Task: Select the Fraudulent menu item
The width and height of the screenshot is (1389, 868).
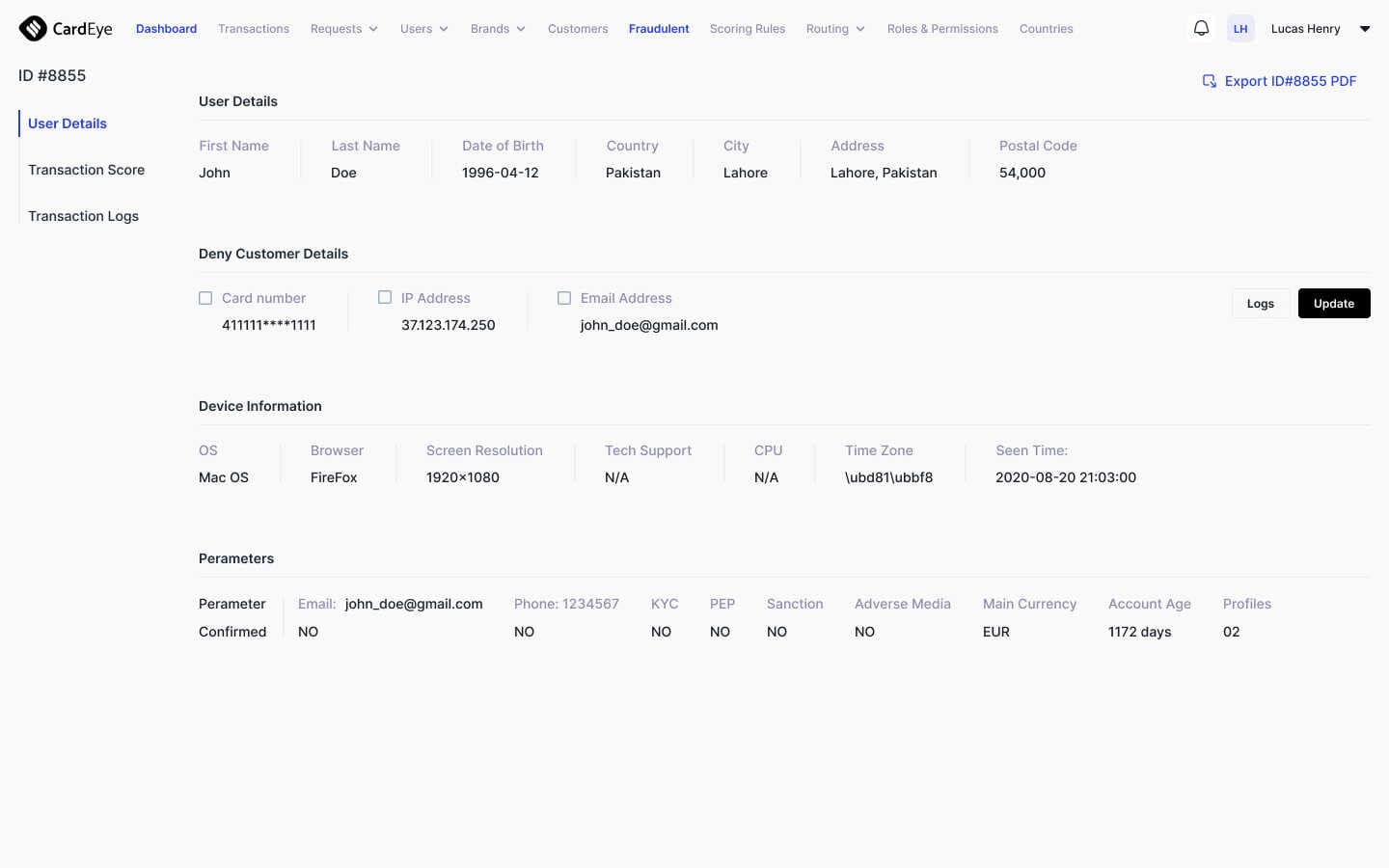Action: click(659, 28)
